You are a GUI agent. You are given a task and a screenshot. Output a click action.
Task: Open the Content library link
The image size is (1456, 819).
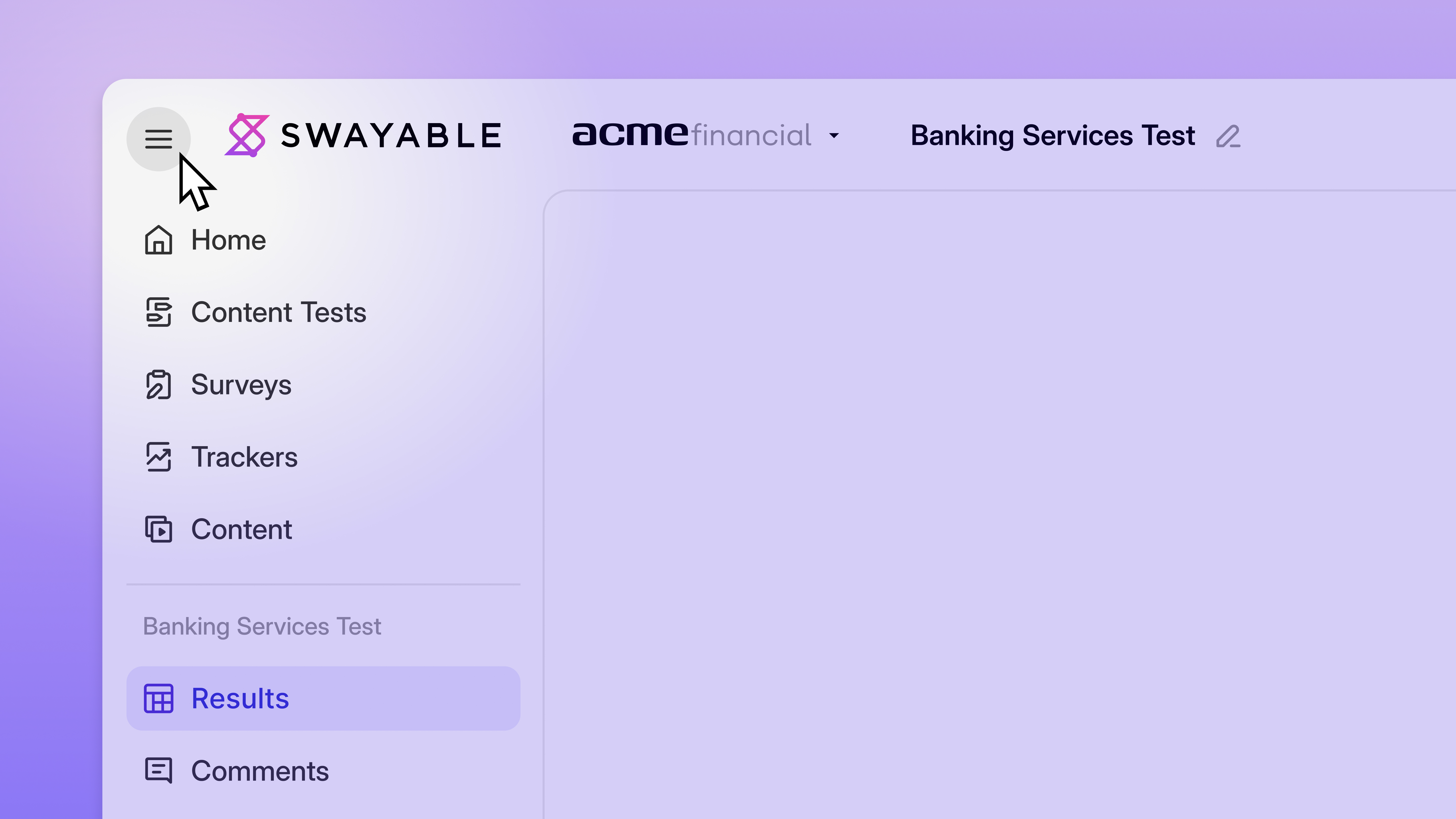pos(241,530)
